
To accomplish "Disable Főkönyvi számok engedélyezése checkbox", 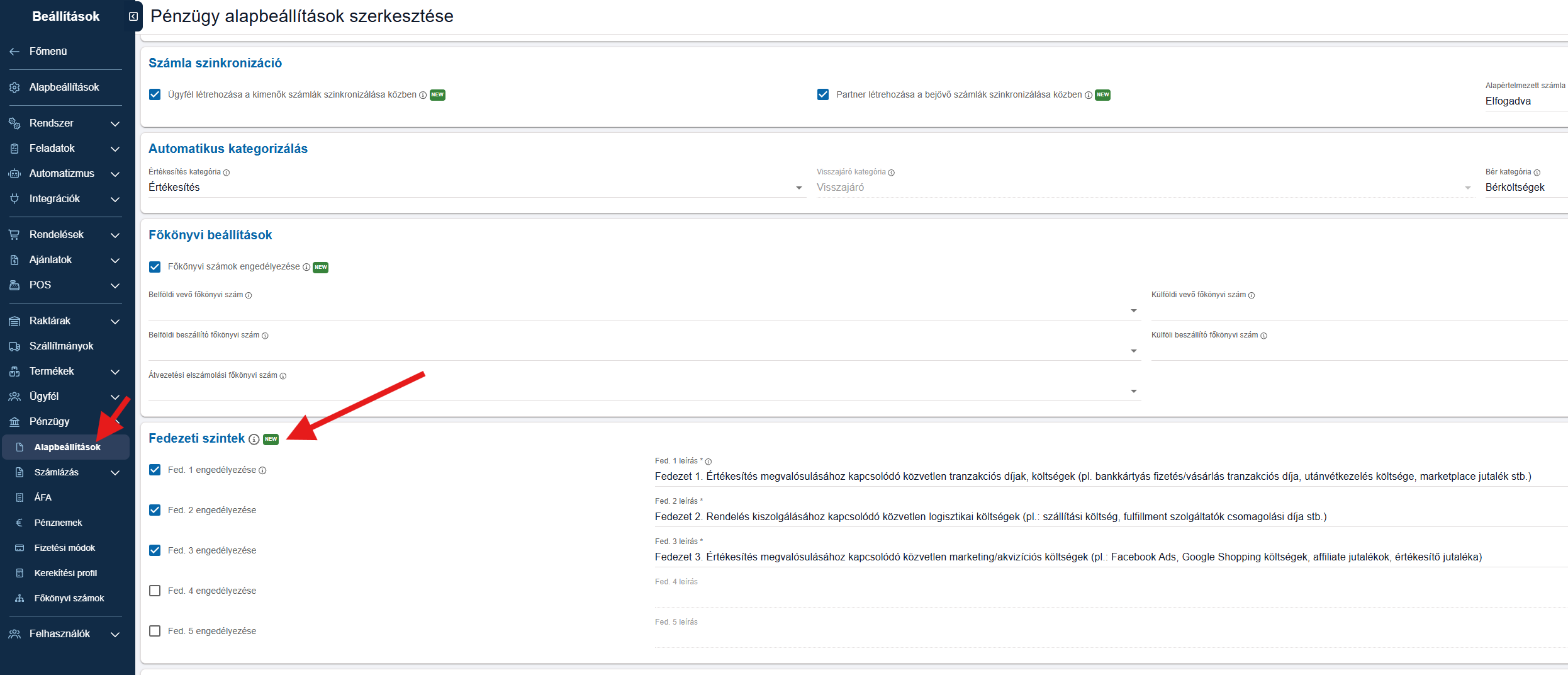I will click(x=155, y=267).
